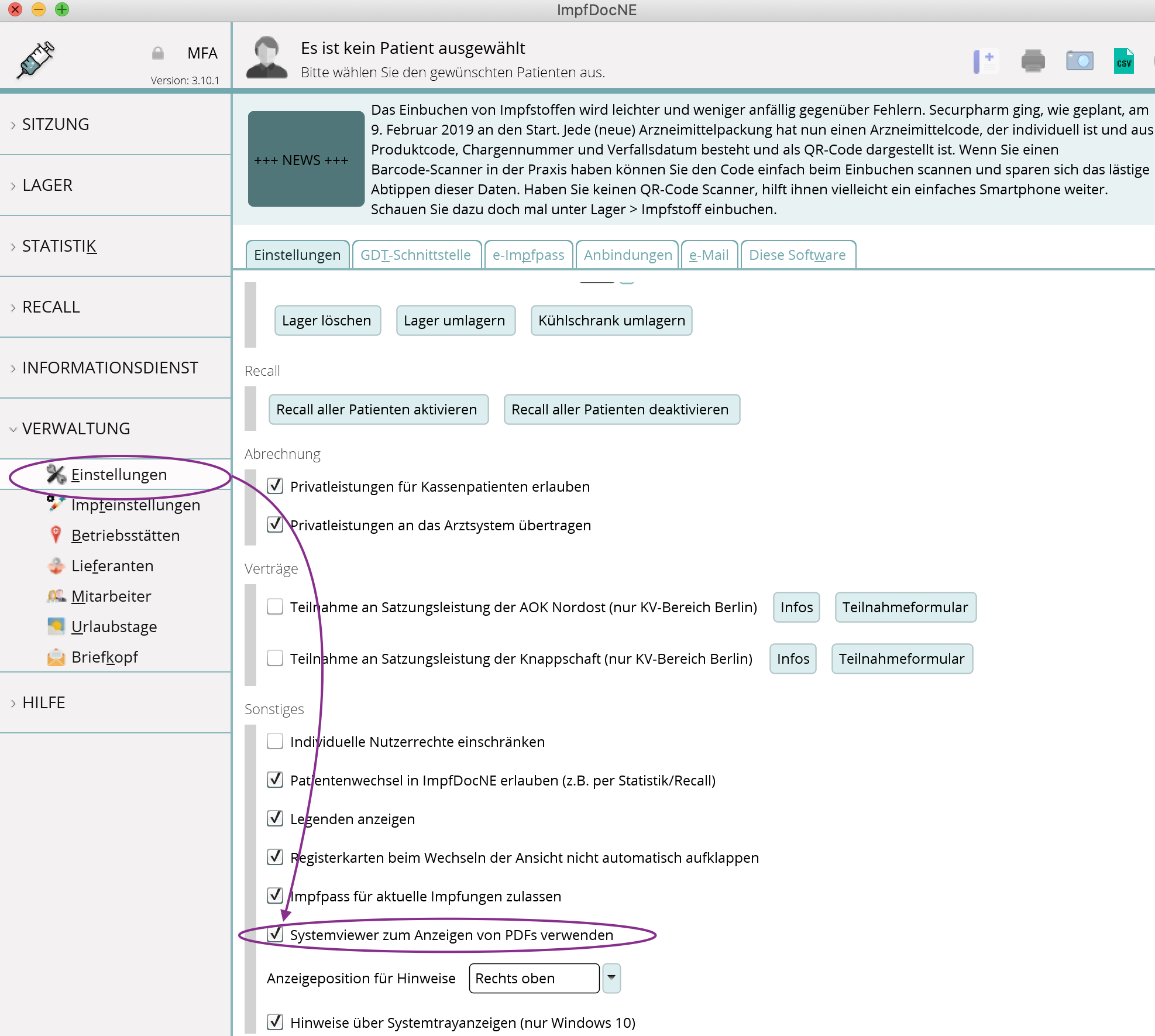Toggle Privatleistungen an das Arztsystem übertragen
The width and height of the screenshot is (1155, 1036).
[275, 524]
